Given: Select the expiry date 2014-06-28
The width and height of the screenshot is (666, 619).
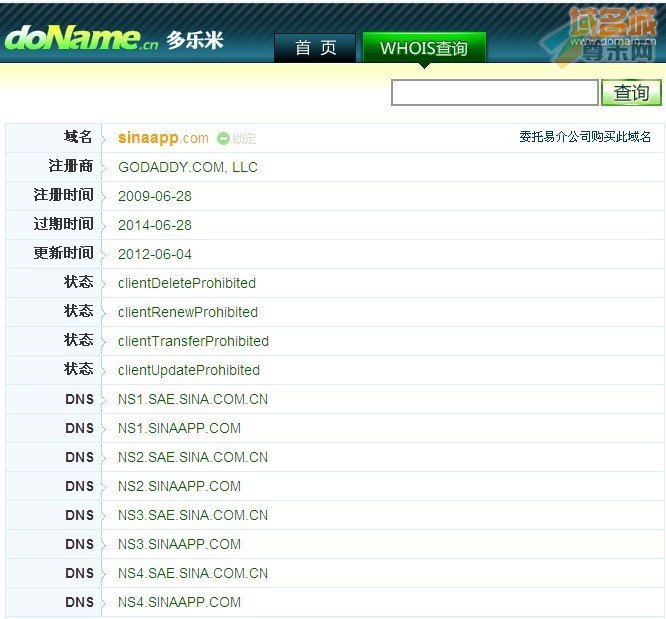Looking at the screenshot, I should point(155,225).
